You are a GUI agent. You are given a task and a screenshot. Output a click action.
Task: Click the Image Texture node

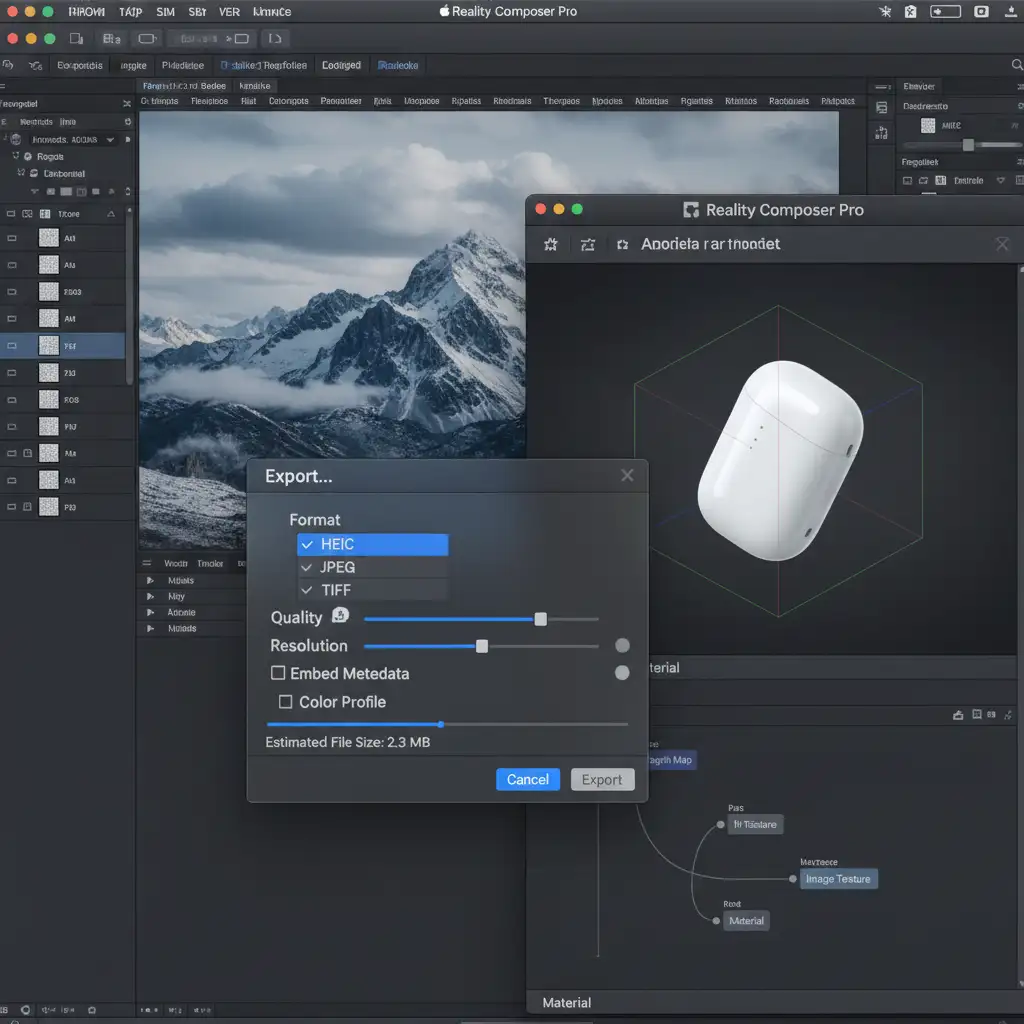point(837,879)
